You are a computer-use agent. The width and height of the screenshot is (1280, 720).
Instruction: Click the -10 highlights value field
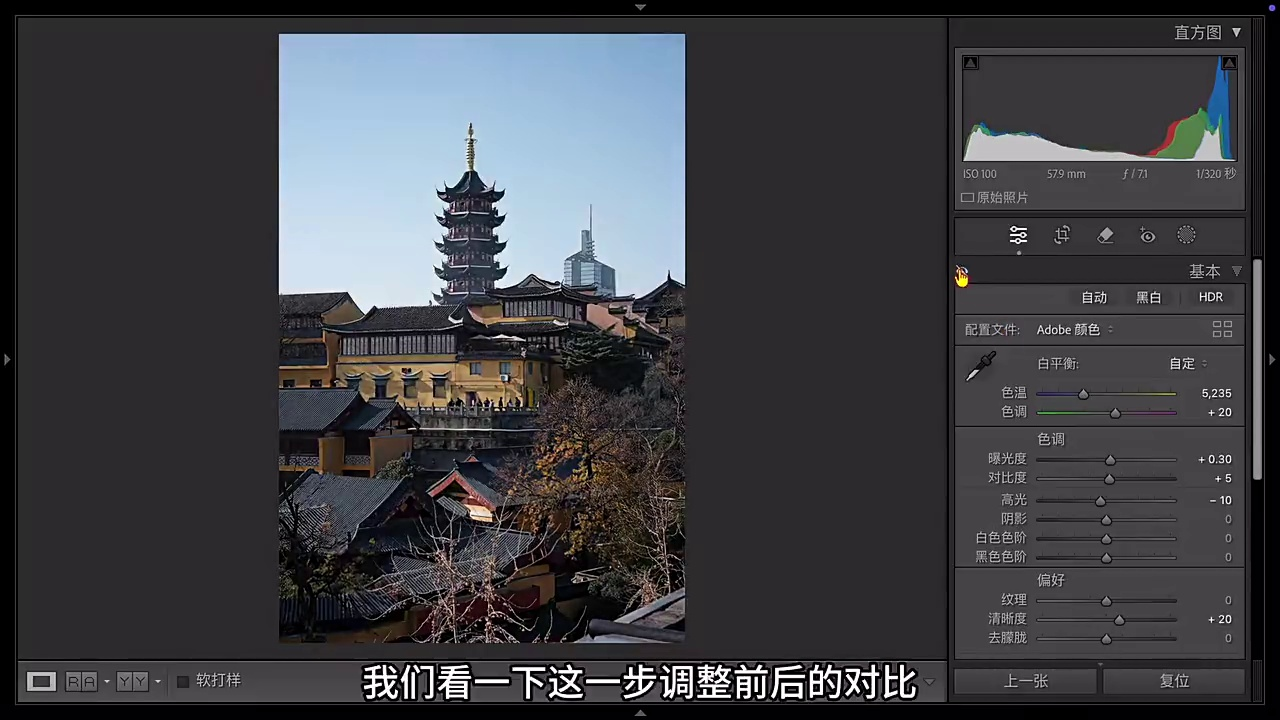1220,501
